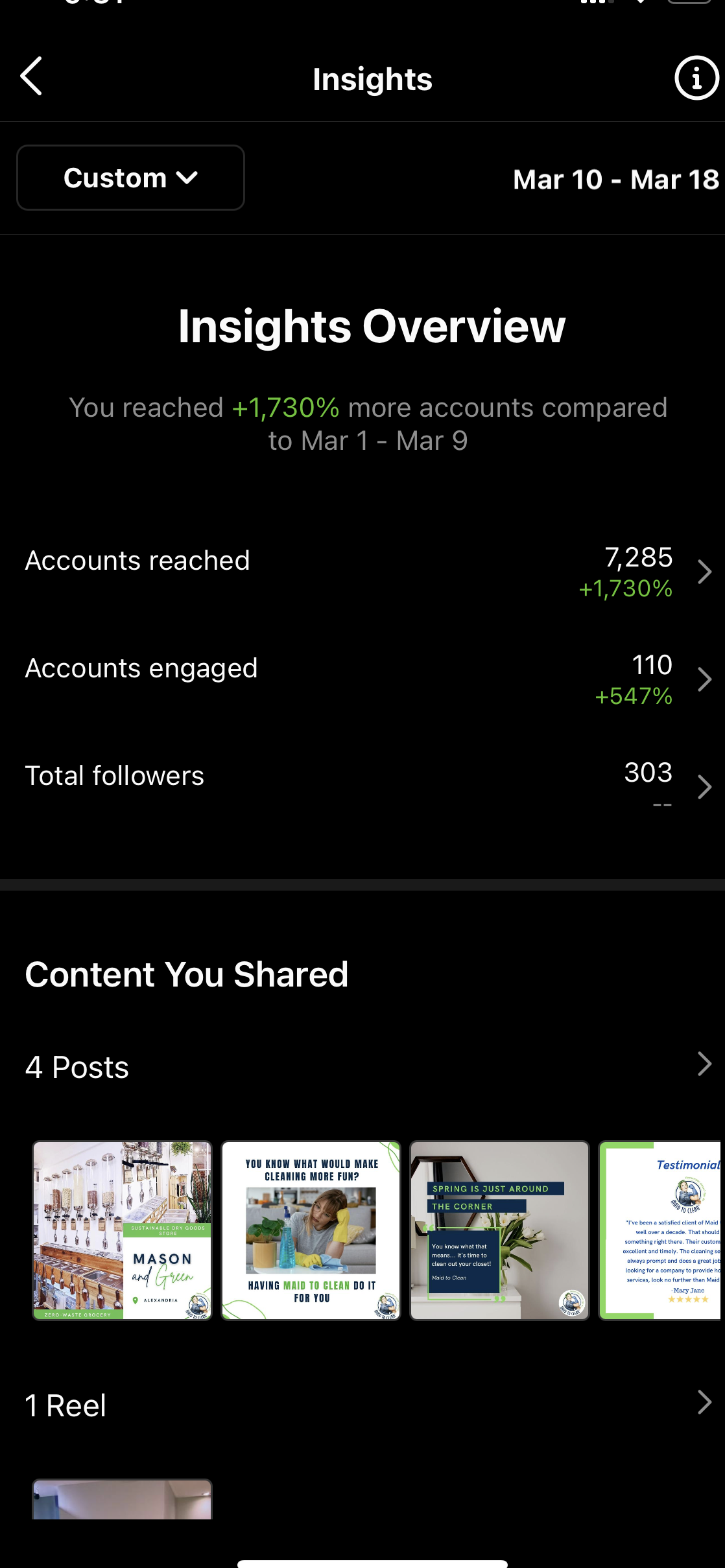Tap the 4 Posts section label
This screenshot has height=1568, width=725.
[x=77, y=1068]
